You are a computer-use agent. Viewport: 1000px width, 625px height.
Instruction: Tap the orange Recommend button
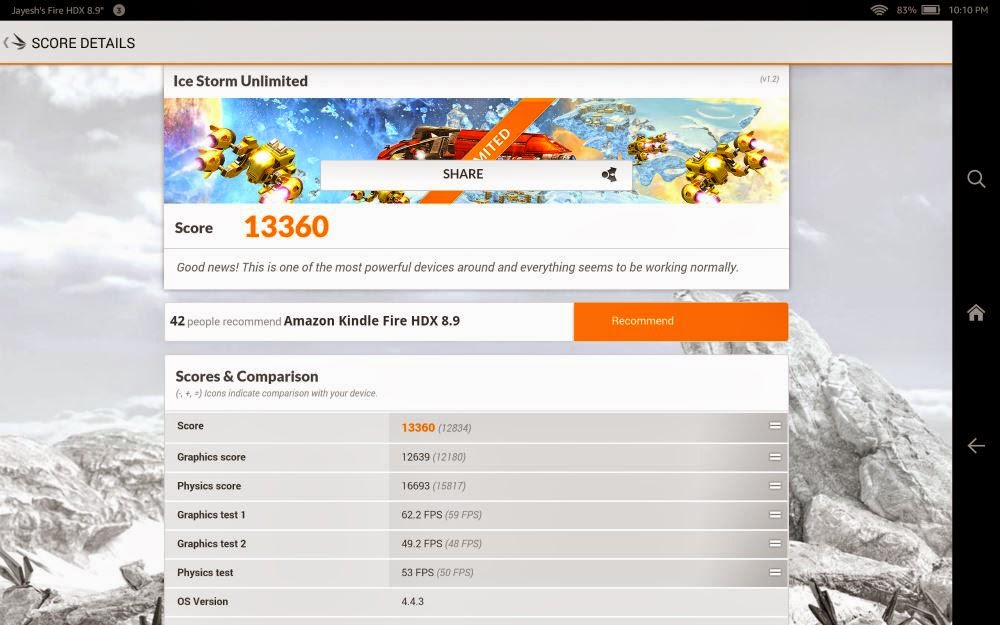coord(680,321)
